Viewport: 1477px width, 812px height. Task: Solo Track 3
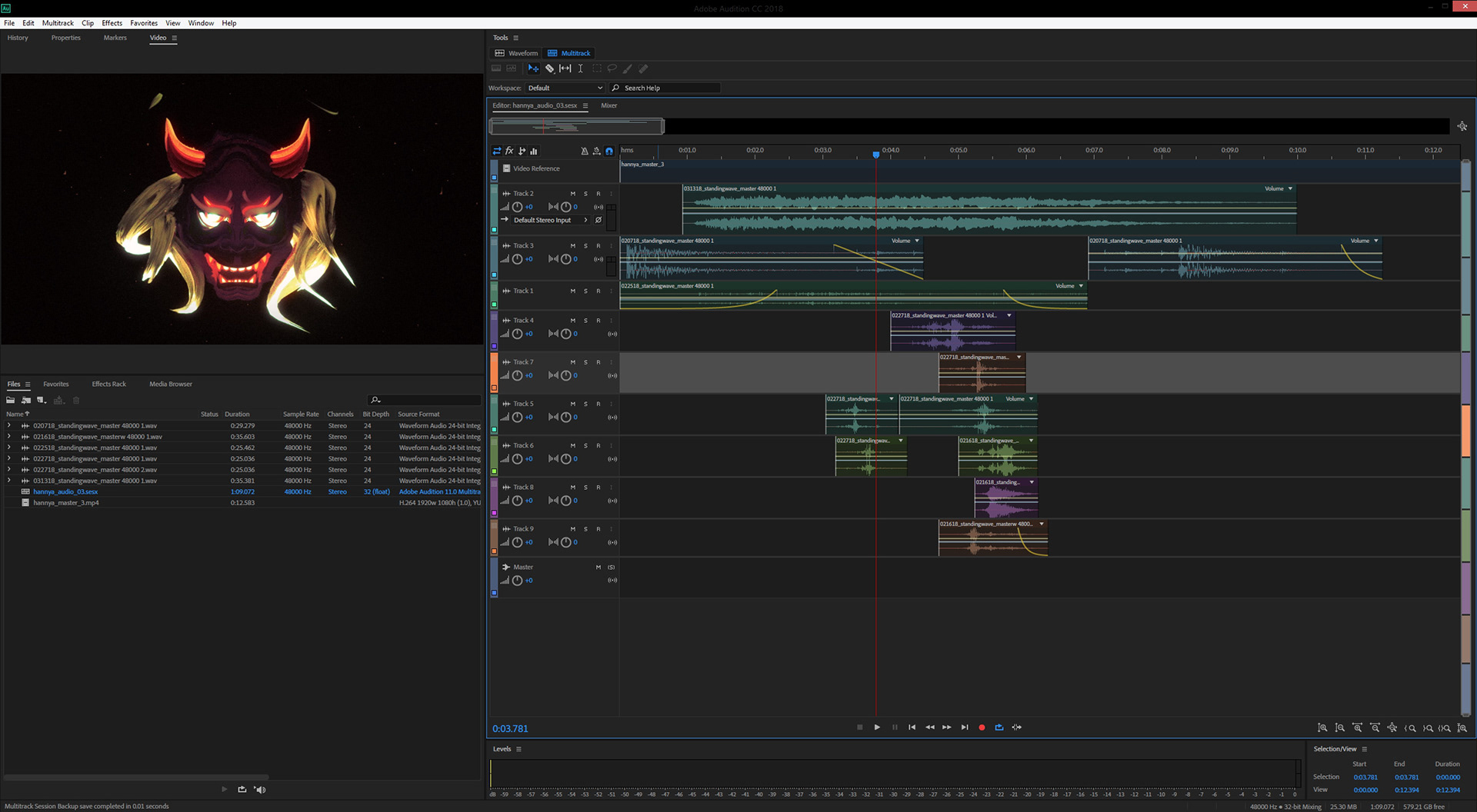click(585, 246)
